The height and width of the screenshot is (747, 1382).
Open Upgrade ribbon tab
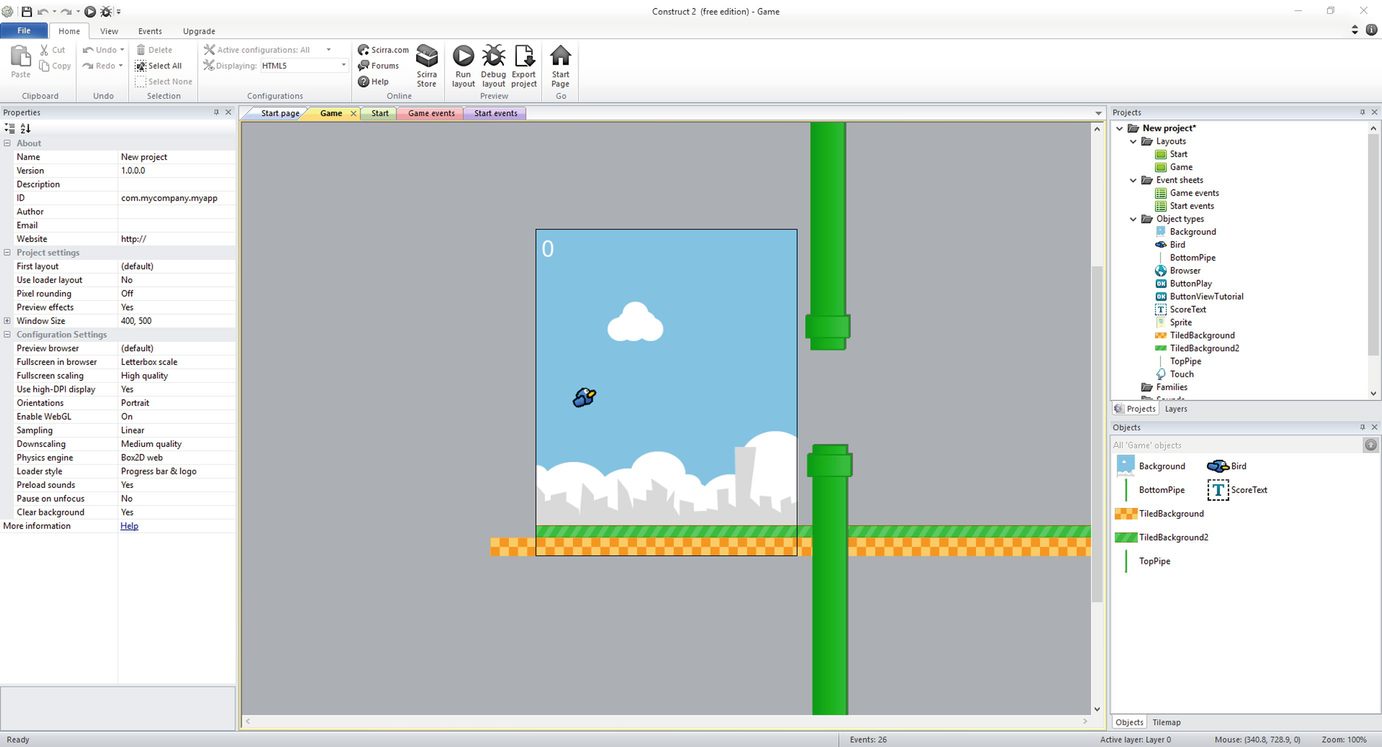pyautogui.click(x=199, y=31)
